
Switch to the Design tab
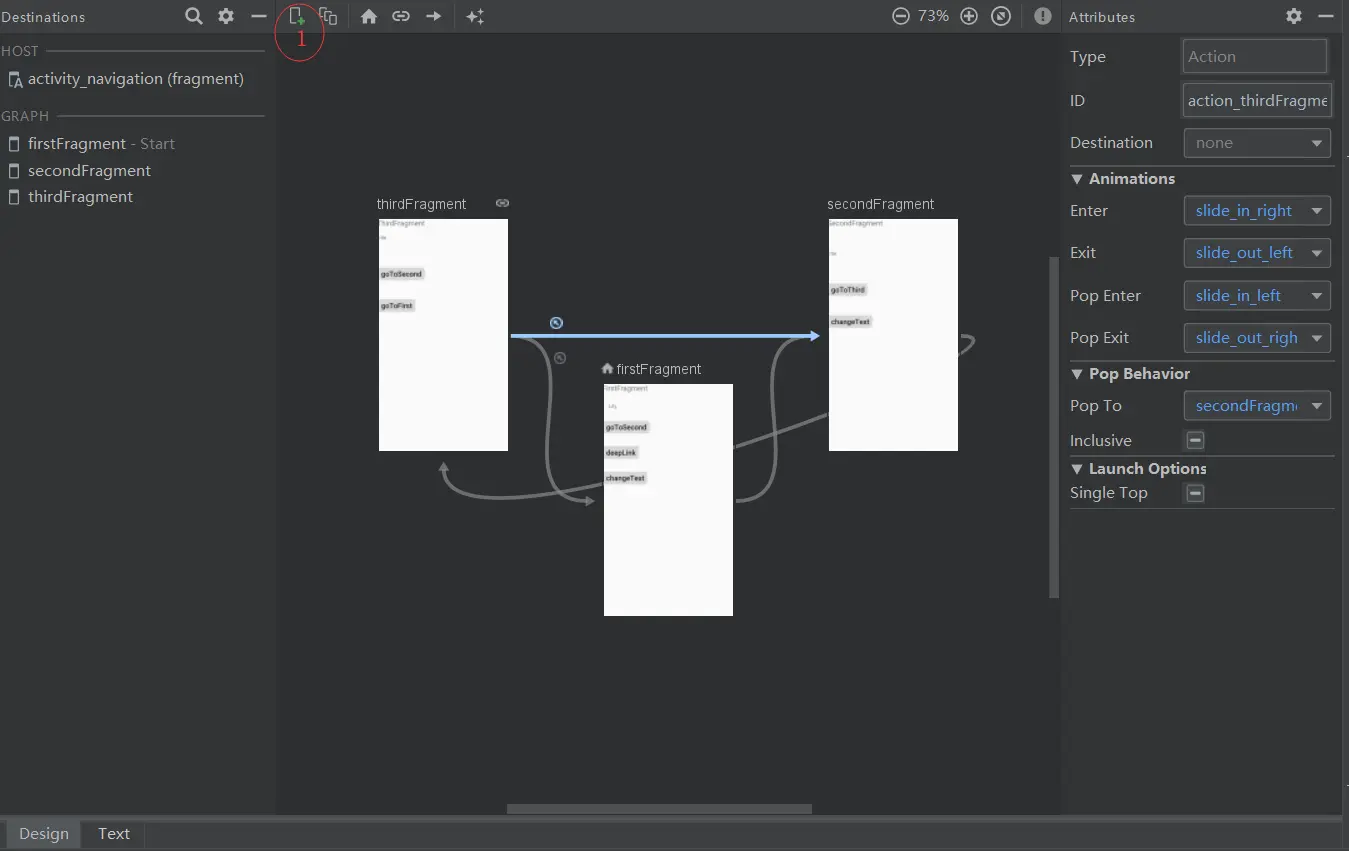(44, 834)
